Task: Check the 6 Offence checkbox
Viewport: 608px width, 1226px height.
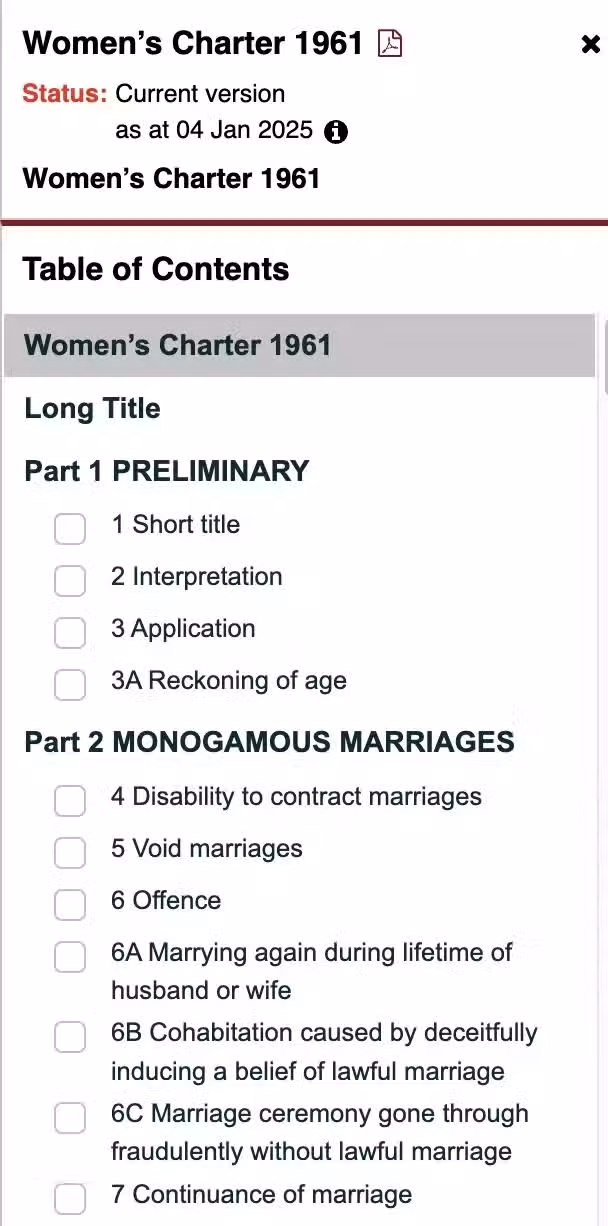Action: click(70, 904)
